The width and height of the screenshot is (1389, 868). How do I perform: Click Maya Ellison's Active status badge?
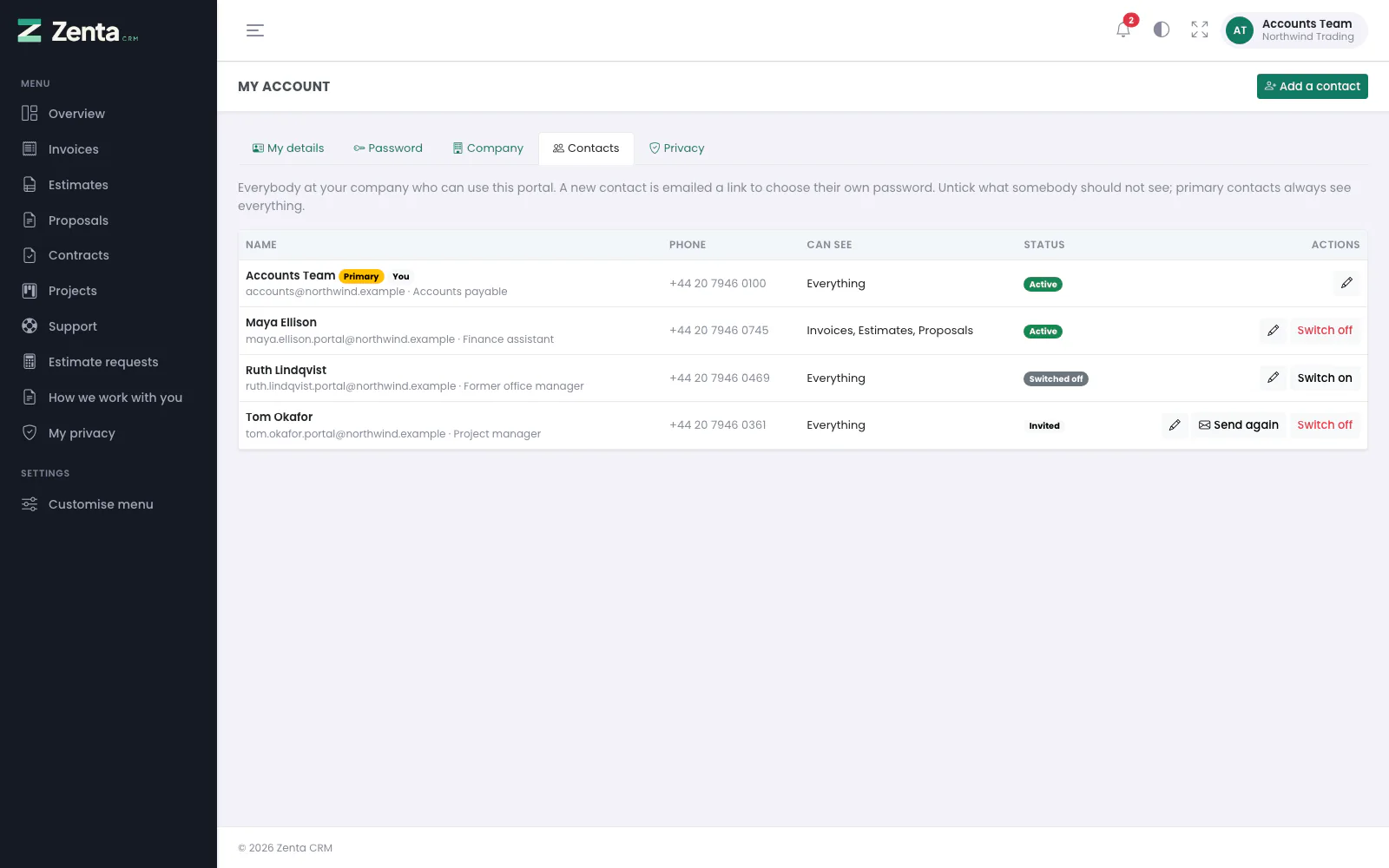pyautogui.click(x=1043, y=332)
